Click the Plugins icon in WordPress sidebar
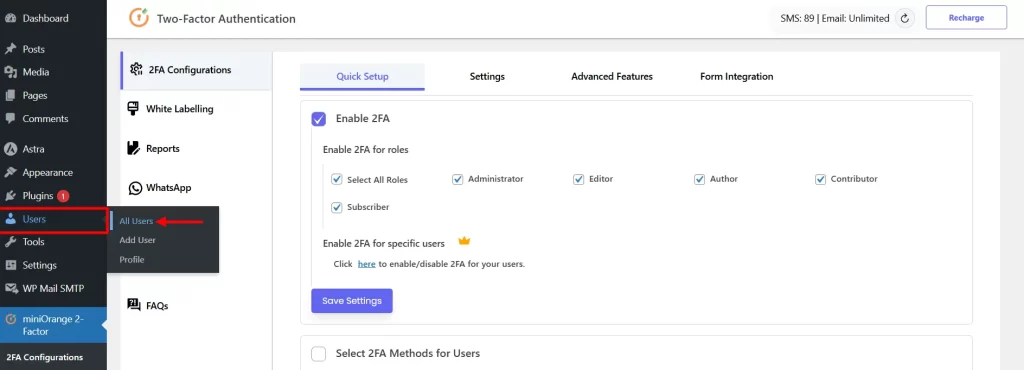 [10, 196]
